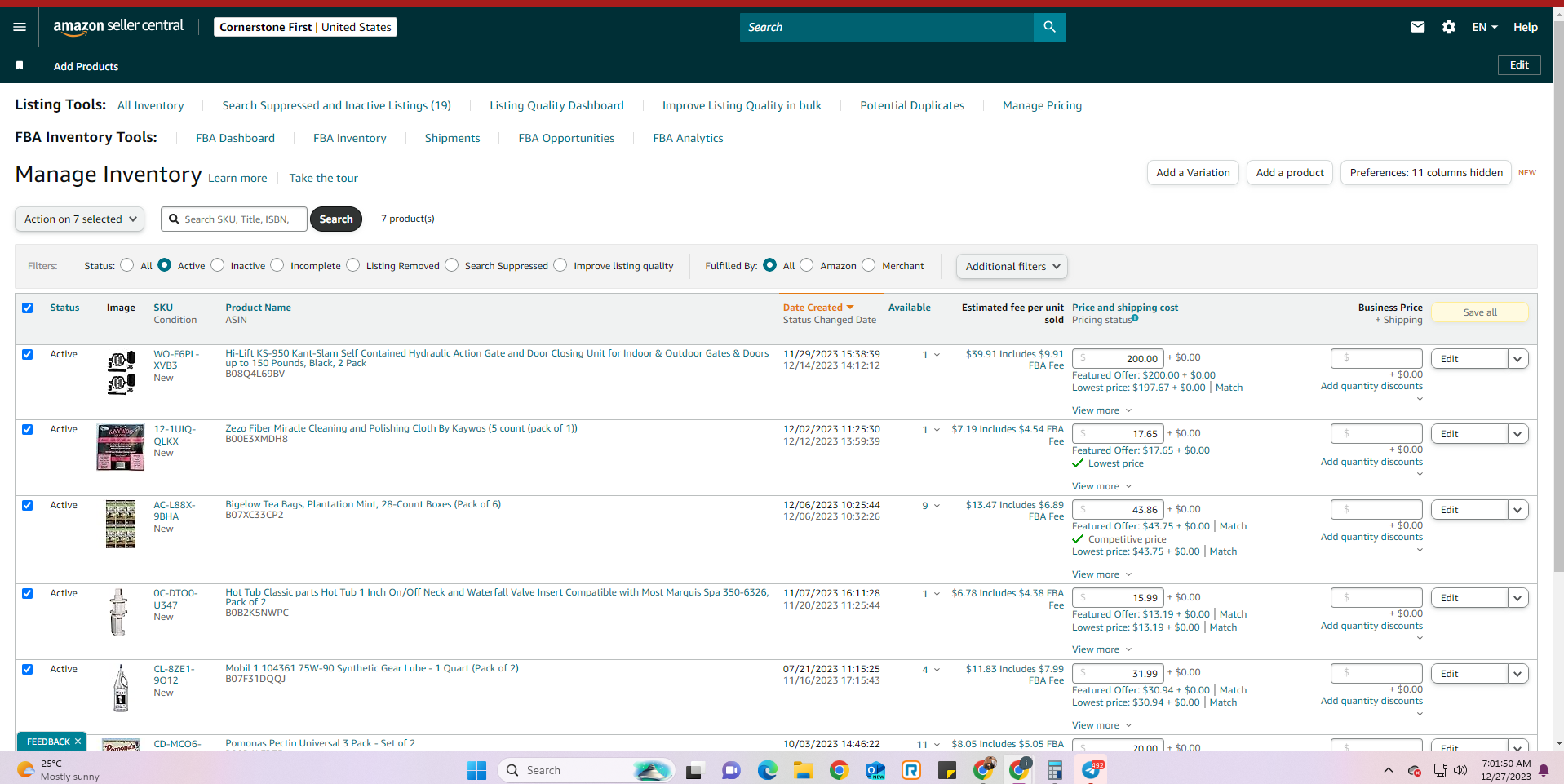Image resolution: width=1564 pixels, height=784 pixels.
Task: Click Match next to Hi-Lift lowest price
Action: coord(1229,388)
